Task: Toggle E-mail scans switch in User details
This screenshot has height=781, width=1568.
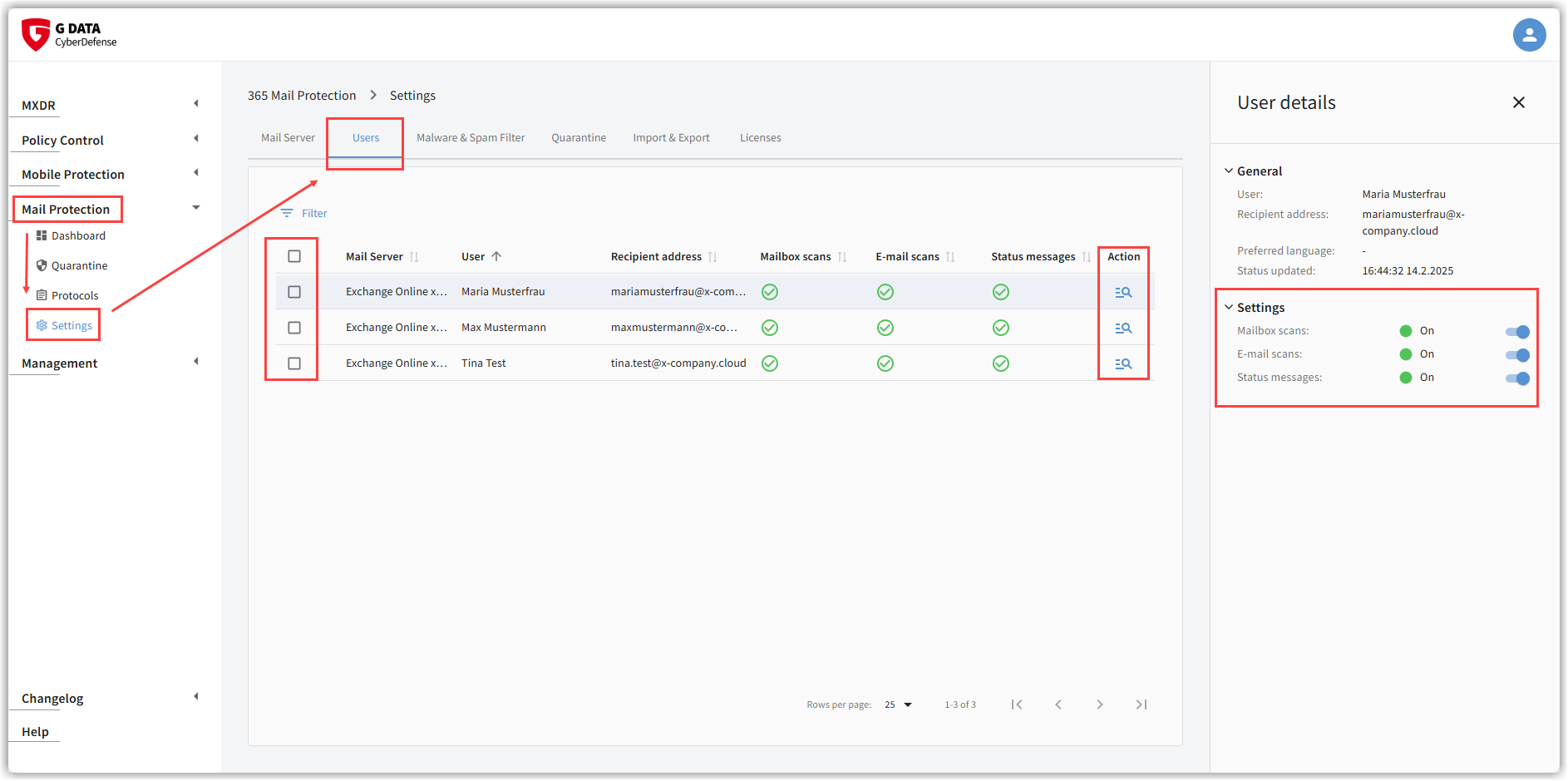Action: 1517,355
